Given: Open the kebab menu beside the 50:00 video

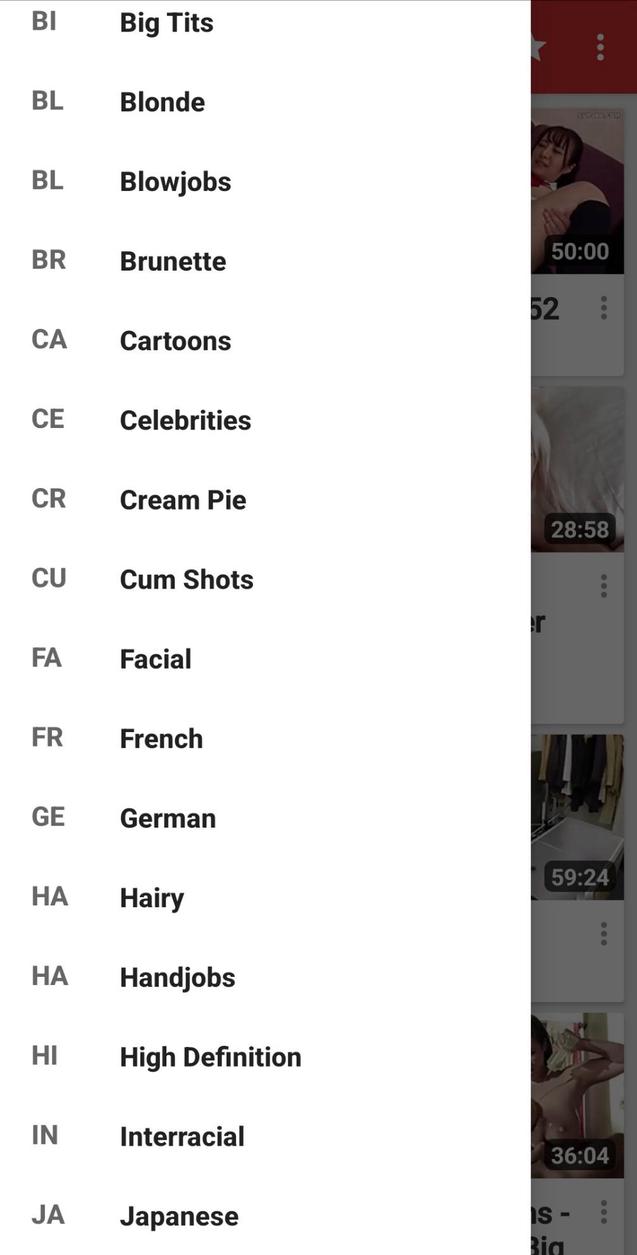Looking at the screenshot, I should 604,308.
